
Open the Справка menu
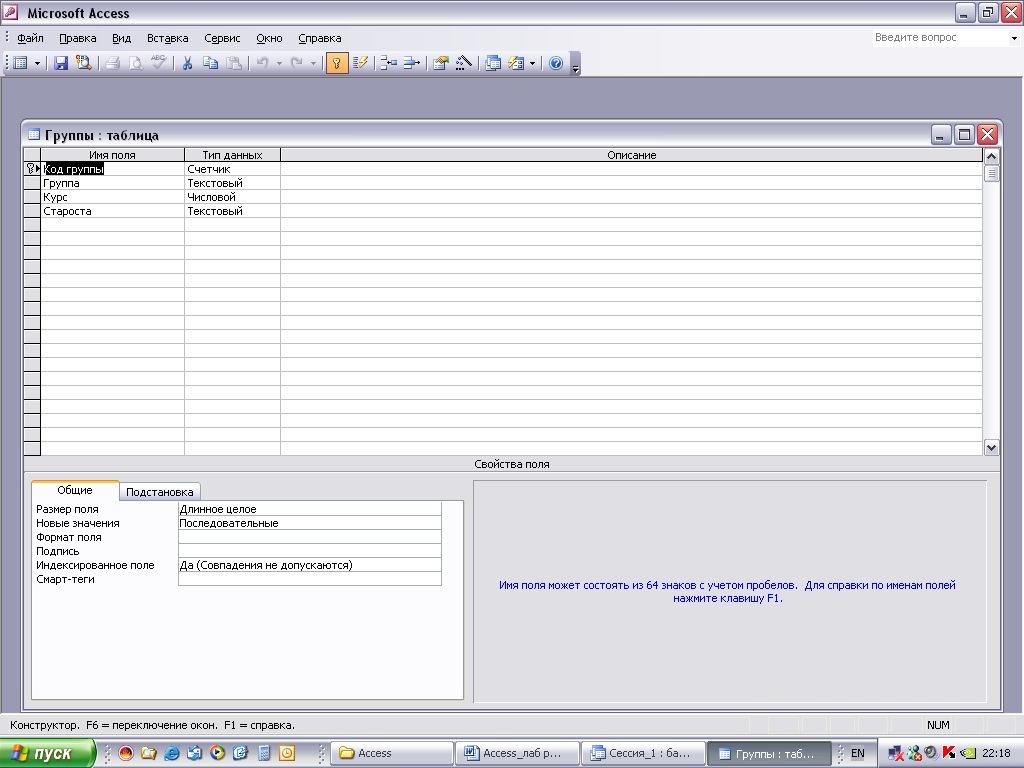tap(319, 38)
